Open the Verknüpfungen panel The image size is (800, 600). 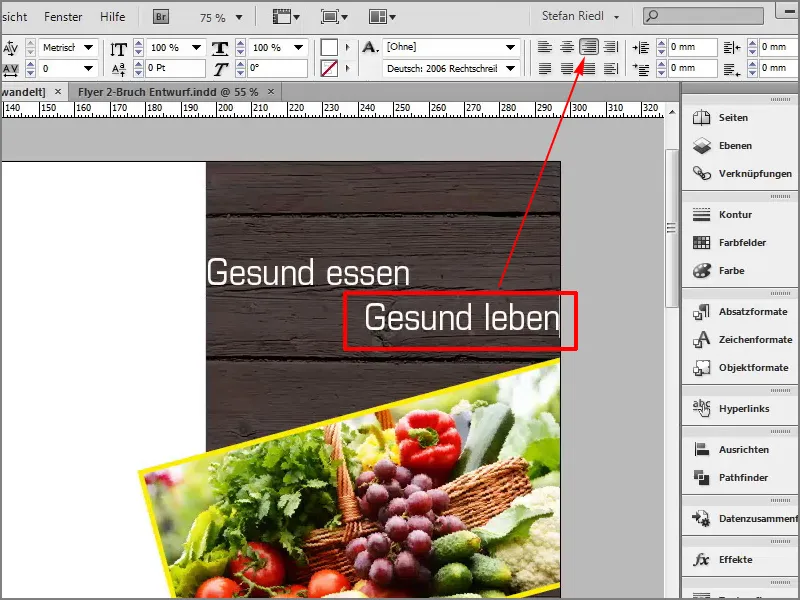pyautogui.click(x=740, y=174)
